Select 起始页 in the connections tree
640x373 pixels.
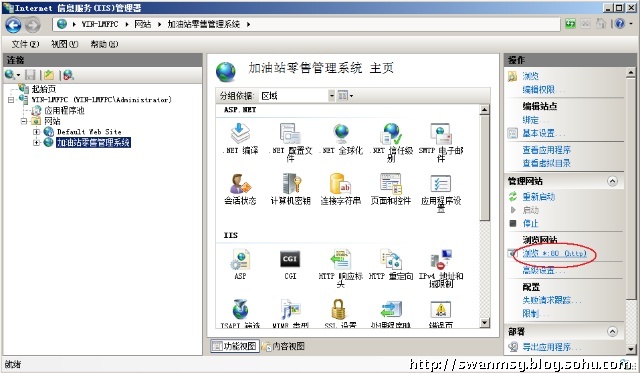[x=43, y=89]
